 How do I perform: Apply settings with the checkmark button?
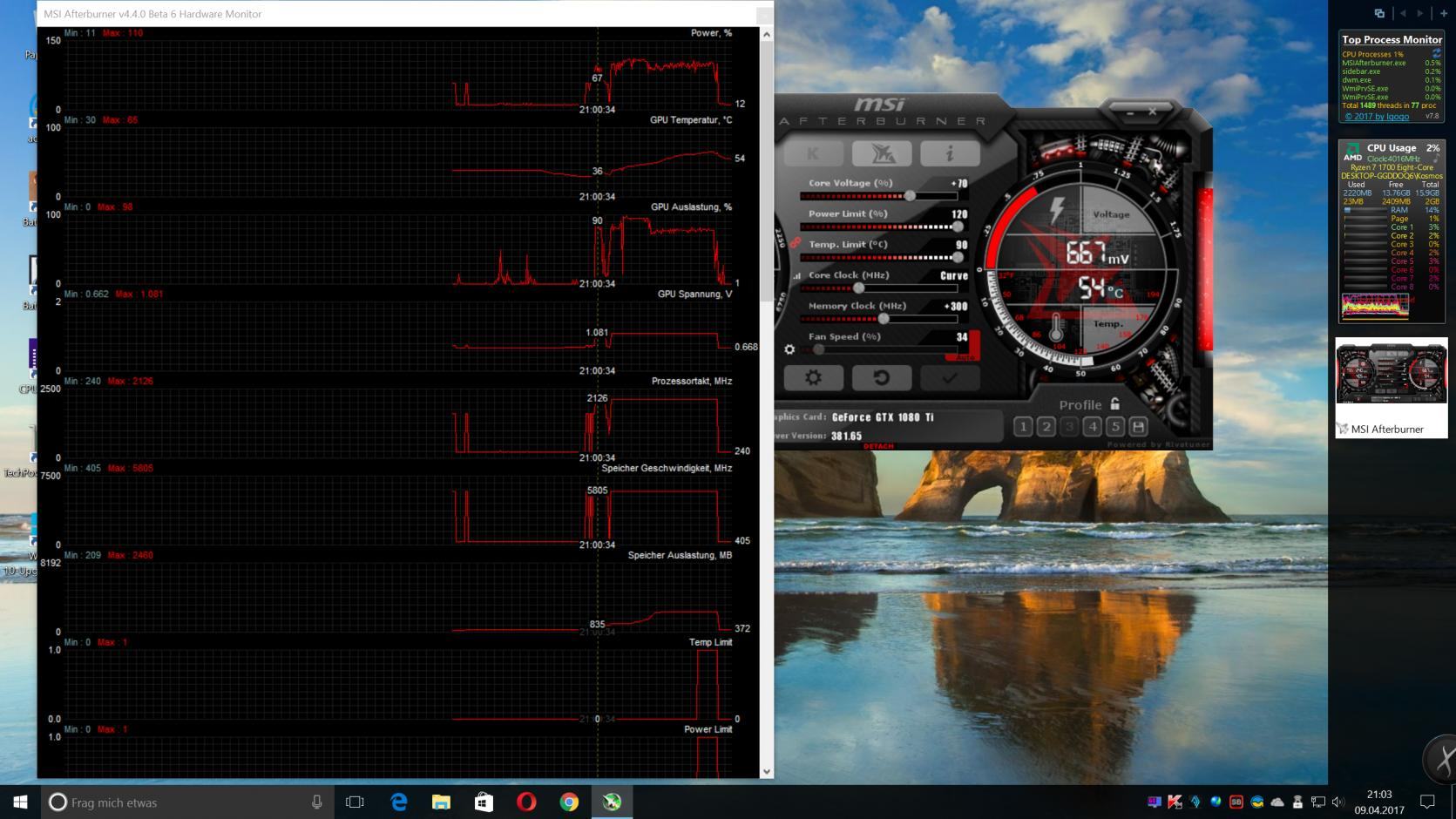[950, 377]
